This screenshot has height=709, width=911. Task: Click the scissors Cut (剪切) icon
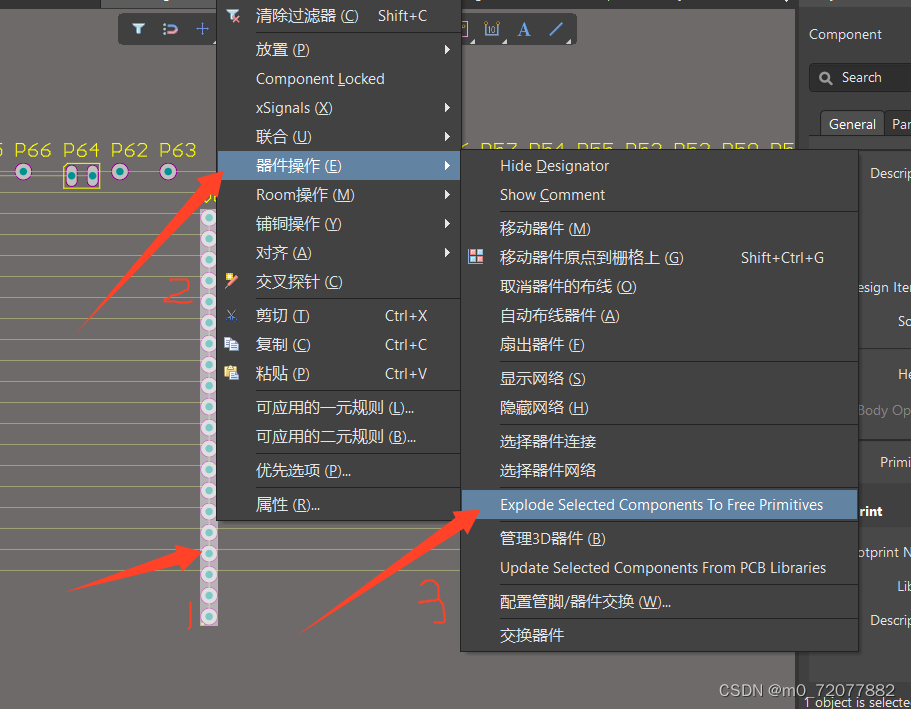point(233,316)
